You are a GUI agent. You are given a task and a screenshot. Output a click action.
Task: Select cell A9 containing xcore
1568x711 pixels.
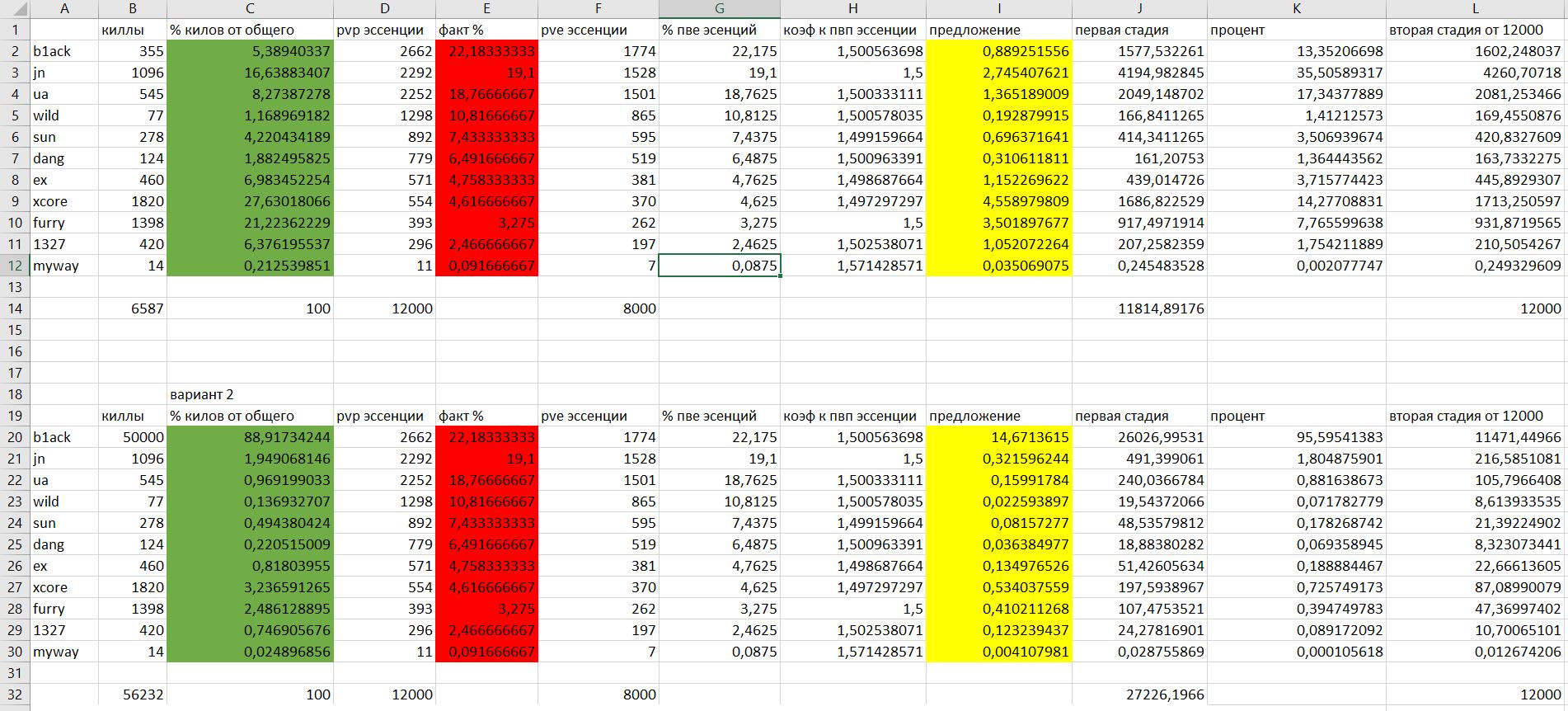(64, 201)
